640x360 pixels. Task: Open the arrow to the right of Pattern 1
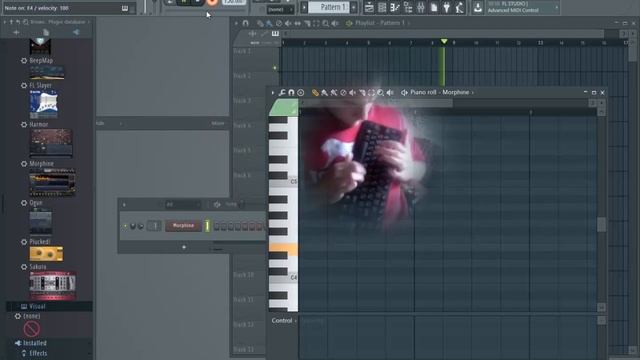pos(353,7)
